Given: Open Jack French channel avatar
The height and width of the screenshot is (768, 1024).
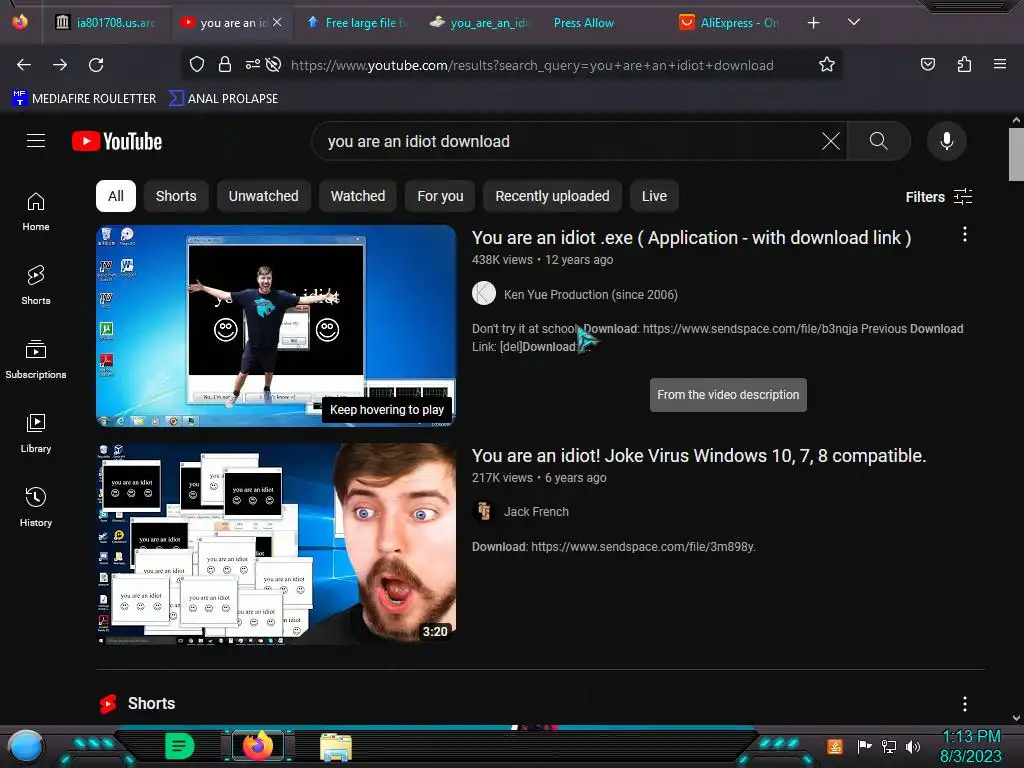Looking at the screenshot, I should (x=484, y=511).
